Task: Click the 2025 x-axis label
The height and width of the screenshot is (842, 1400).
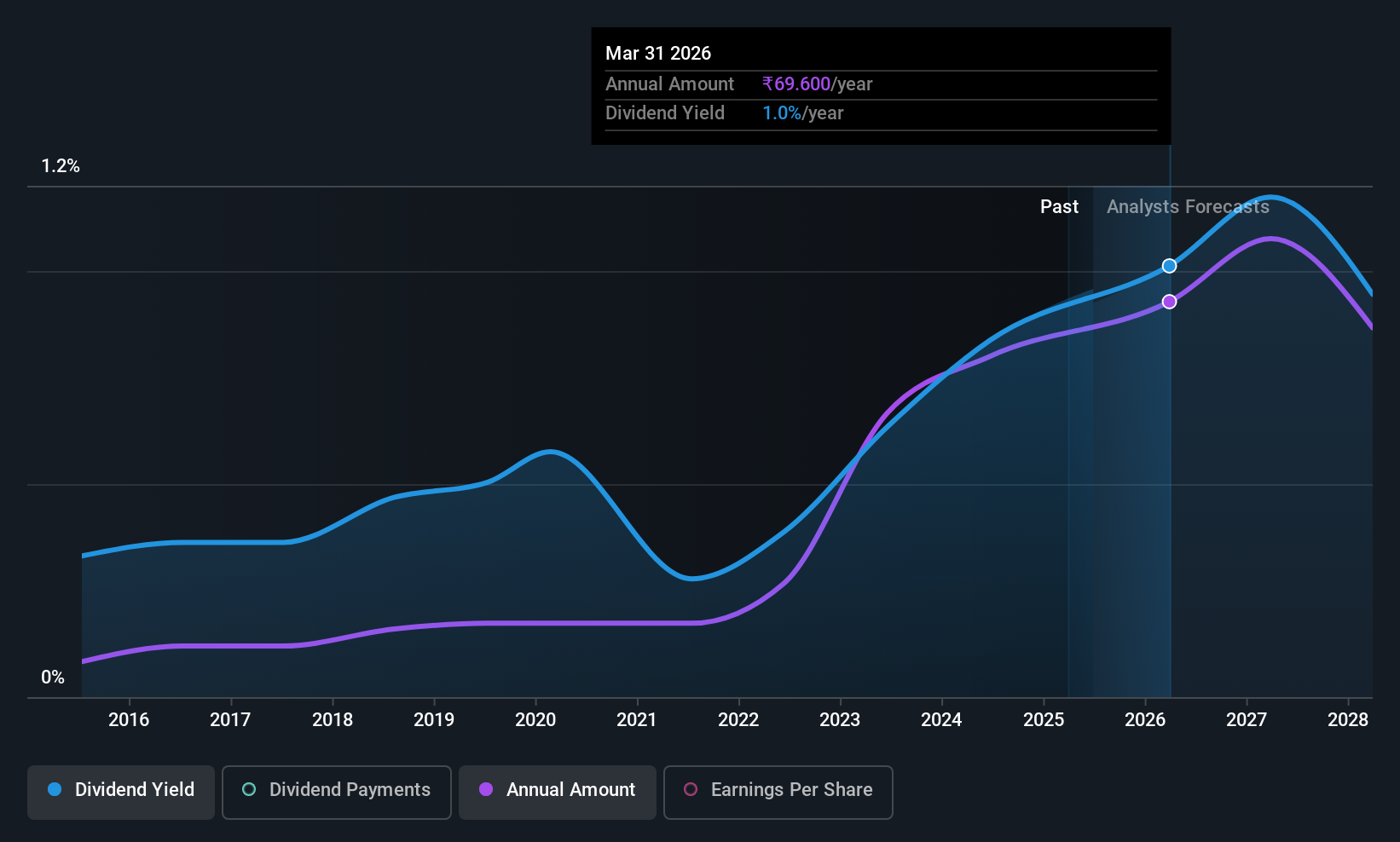Action: coord(1044,719)
